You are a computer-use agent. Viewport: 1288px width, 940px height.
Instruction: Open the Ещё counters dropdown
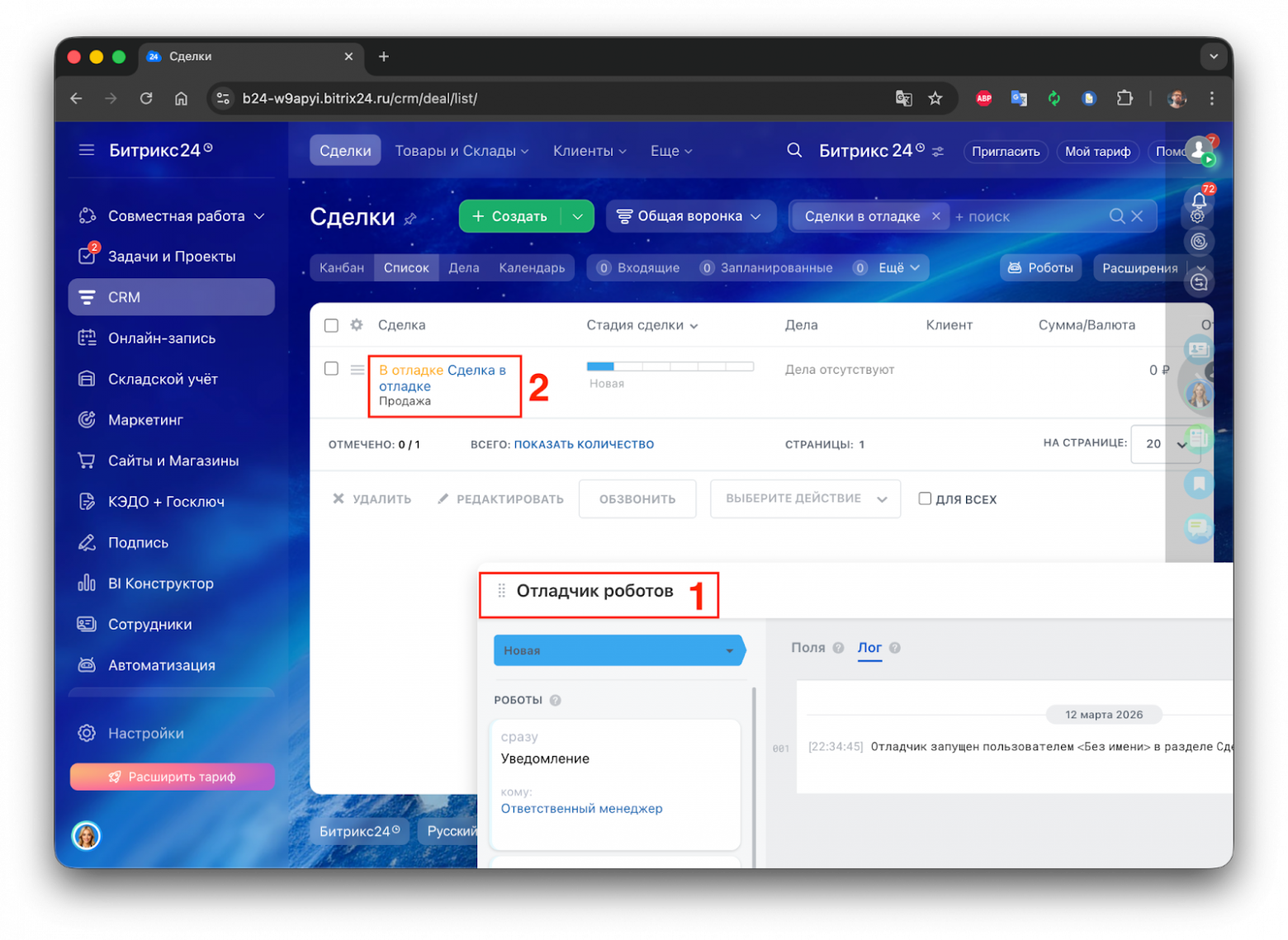coord(898,267)
